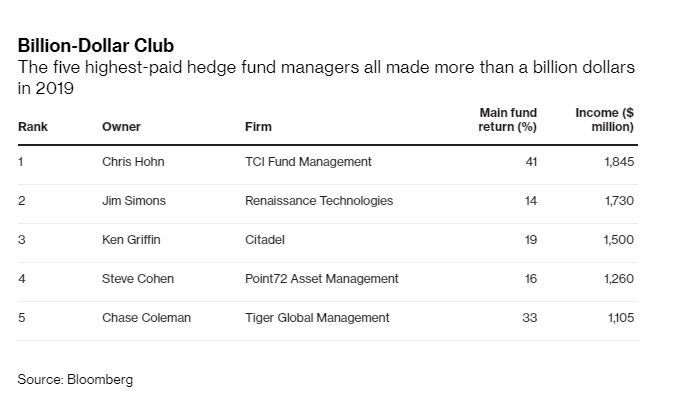Screen dimensions: 695x398
Task: Click the Income ($ million) header
Action: coord(605,120)
